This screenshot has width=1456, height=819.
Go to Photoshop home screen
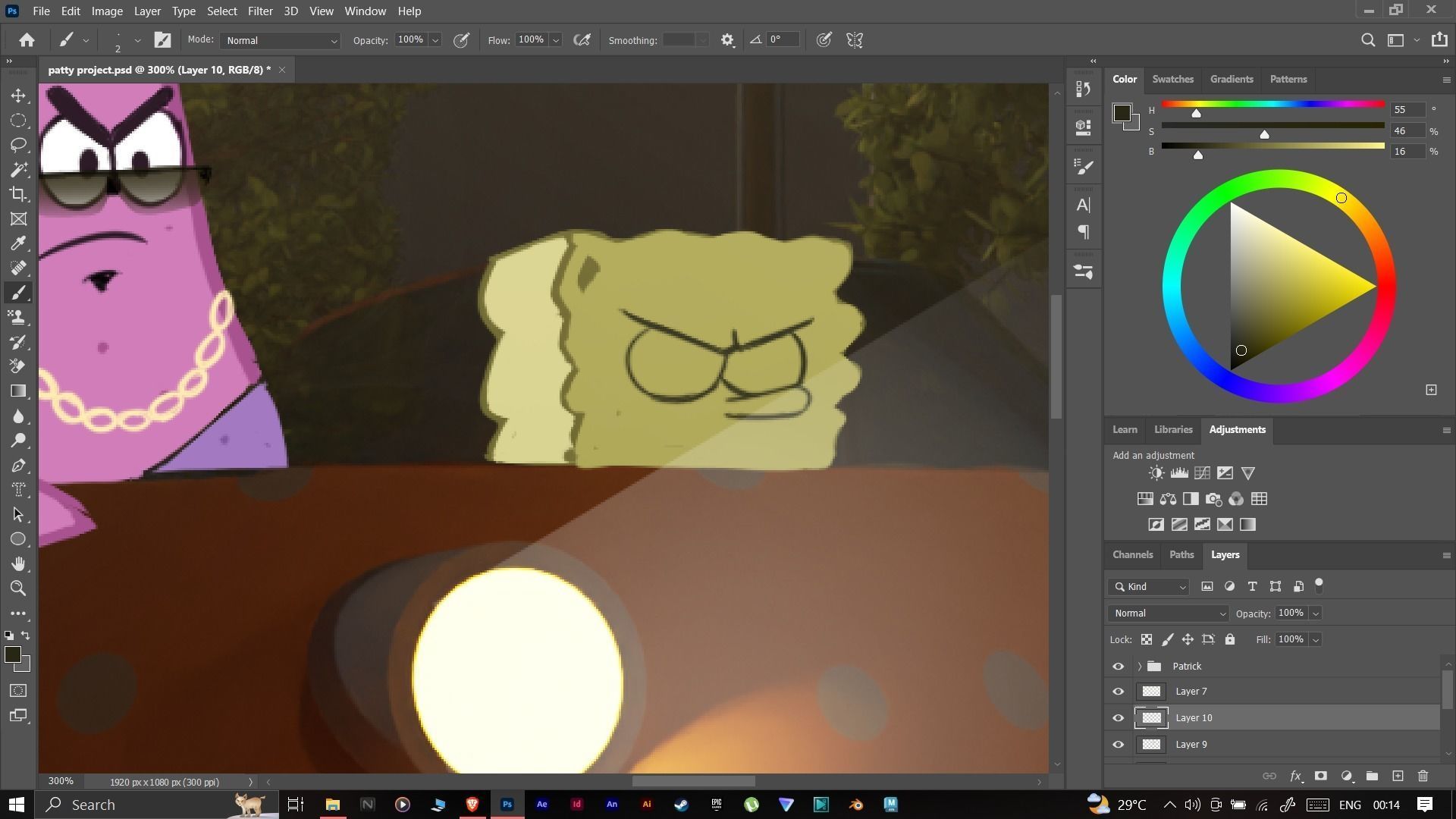[27, 40]
